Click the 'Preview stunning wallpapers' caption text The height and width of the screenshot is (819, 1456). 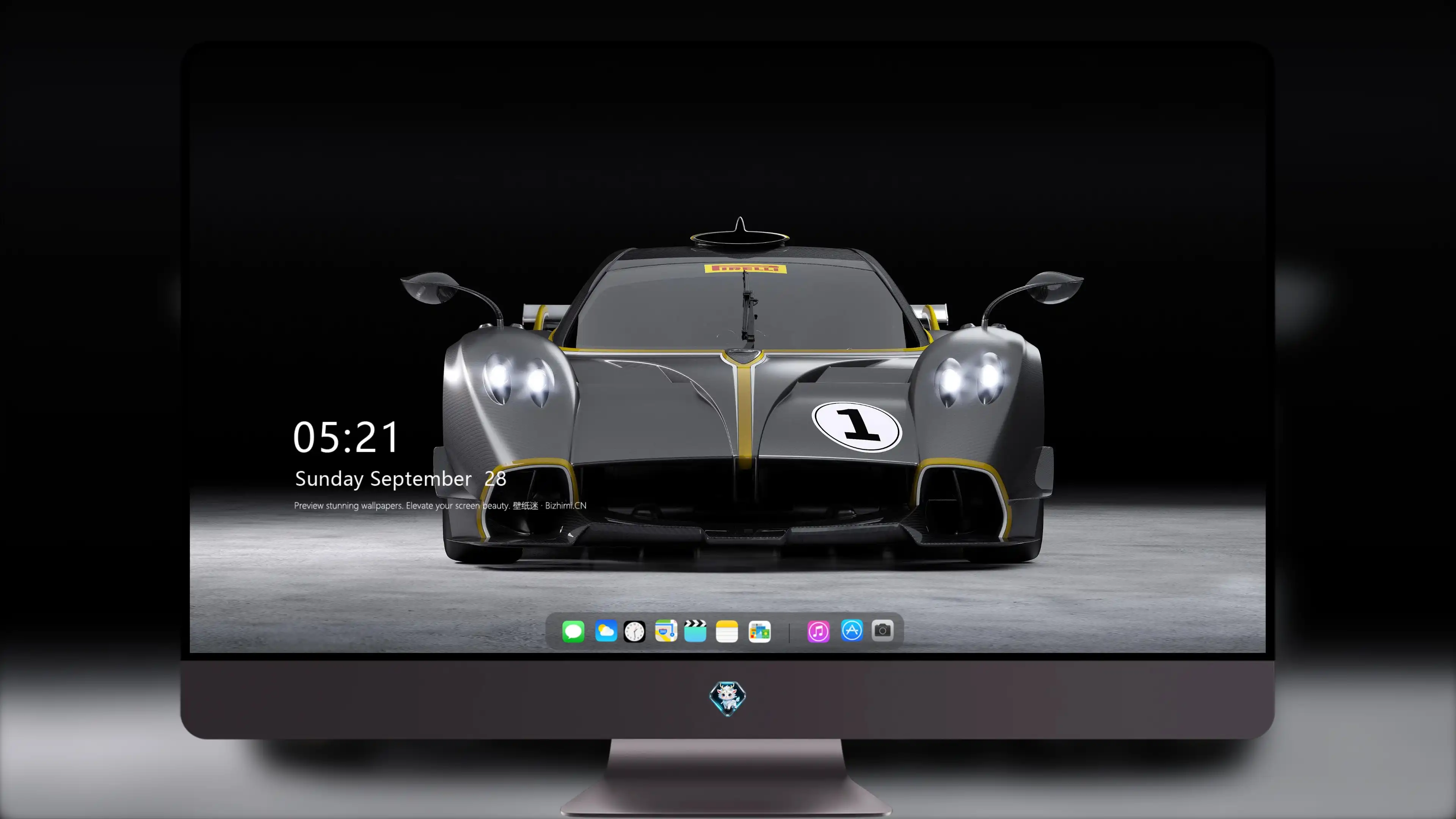(x=440, y=505)
